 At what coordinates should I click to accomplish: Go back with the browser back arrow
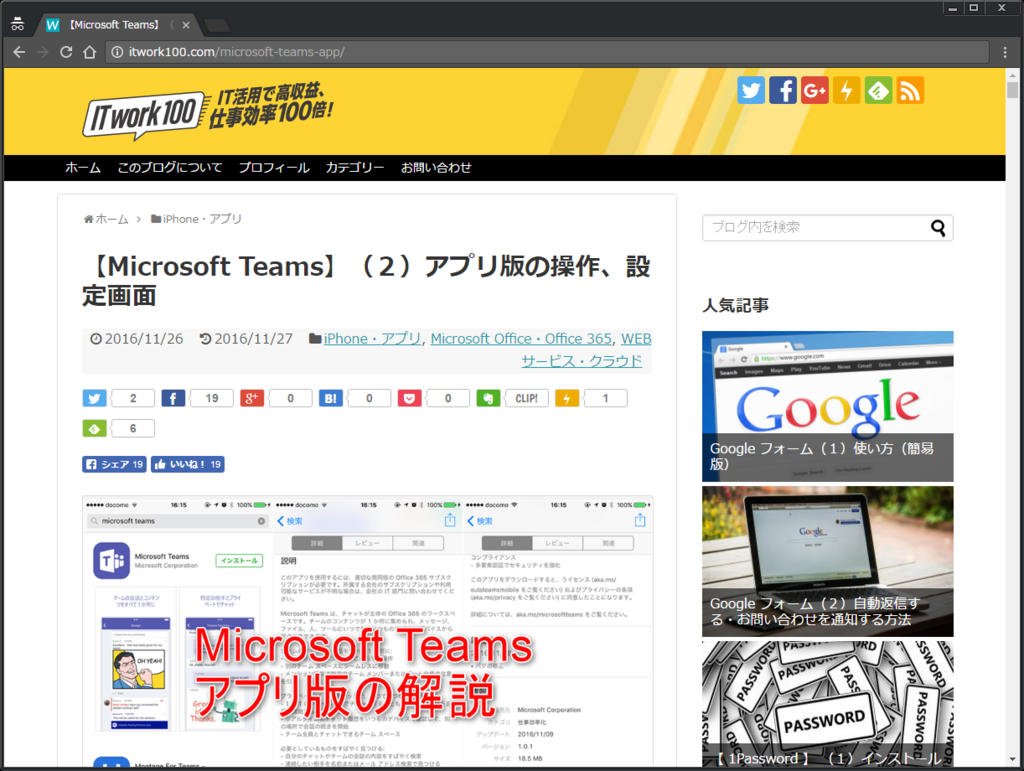(x=19, y=52)
